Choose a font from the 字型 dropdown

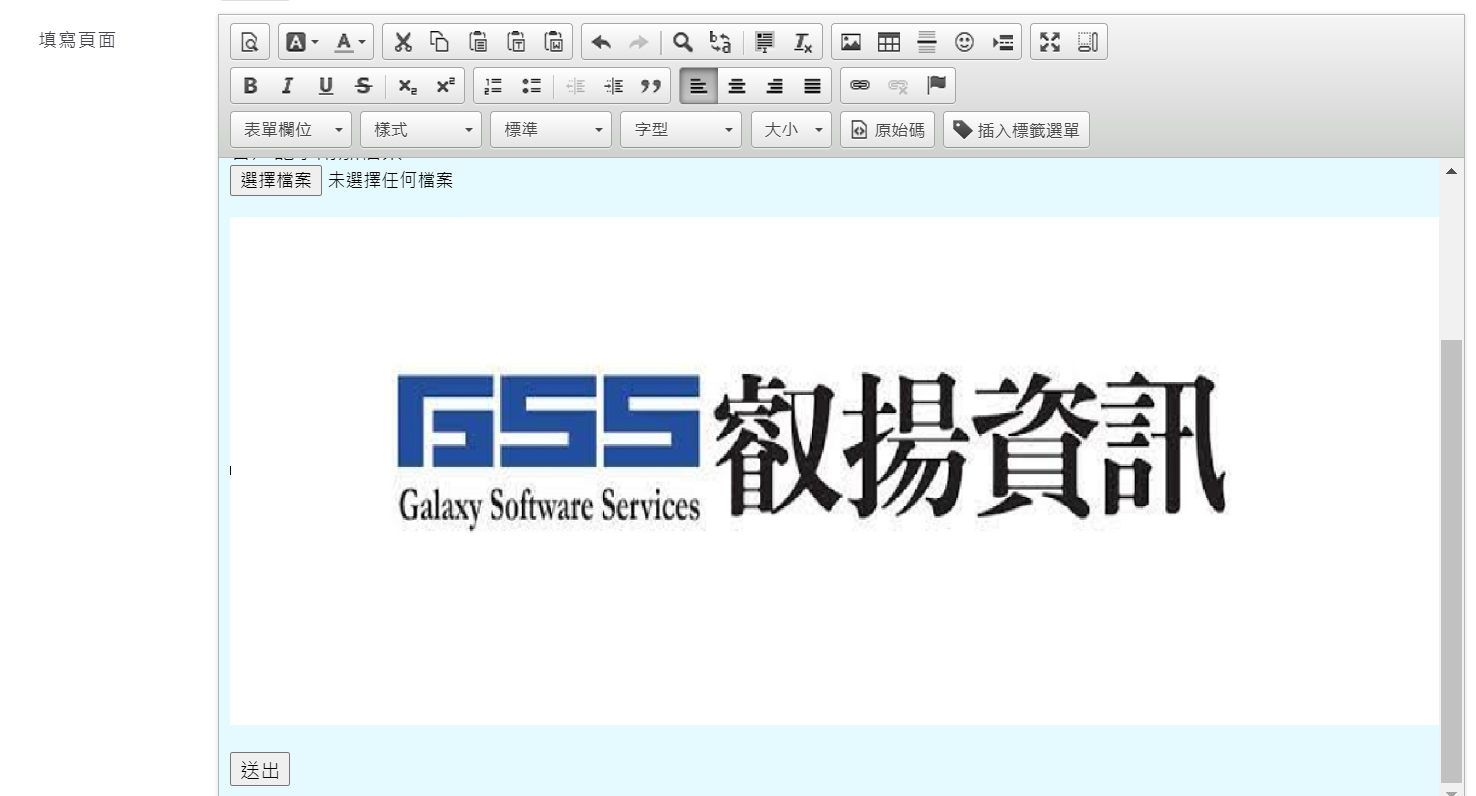click(681, 130)
